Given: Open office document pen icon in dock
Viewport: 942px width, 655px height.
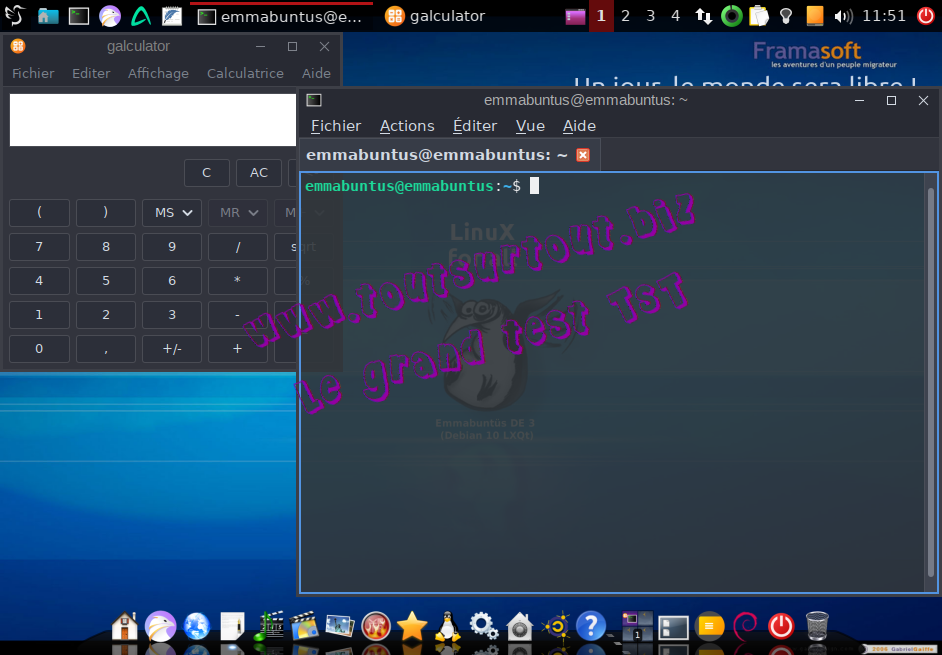Looking at the screenshot, I should tap(232, 626).
